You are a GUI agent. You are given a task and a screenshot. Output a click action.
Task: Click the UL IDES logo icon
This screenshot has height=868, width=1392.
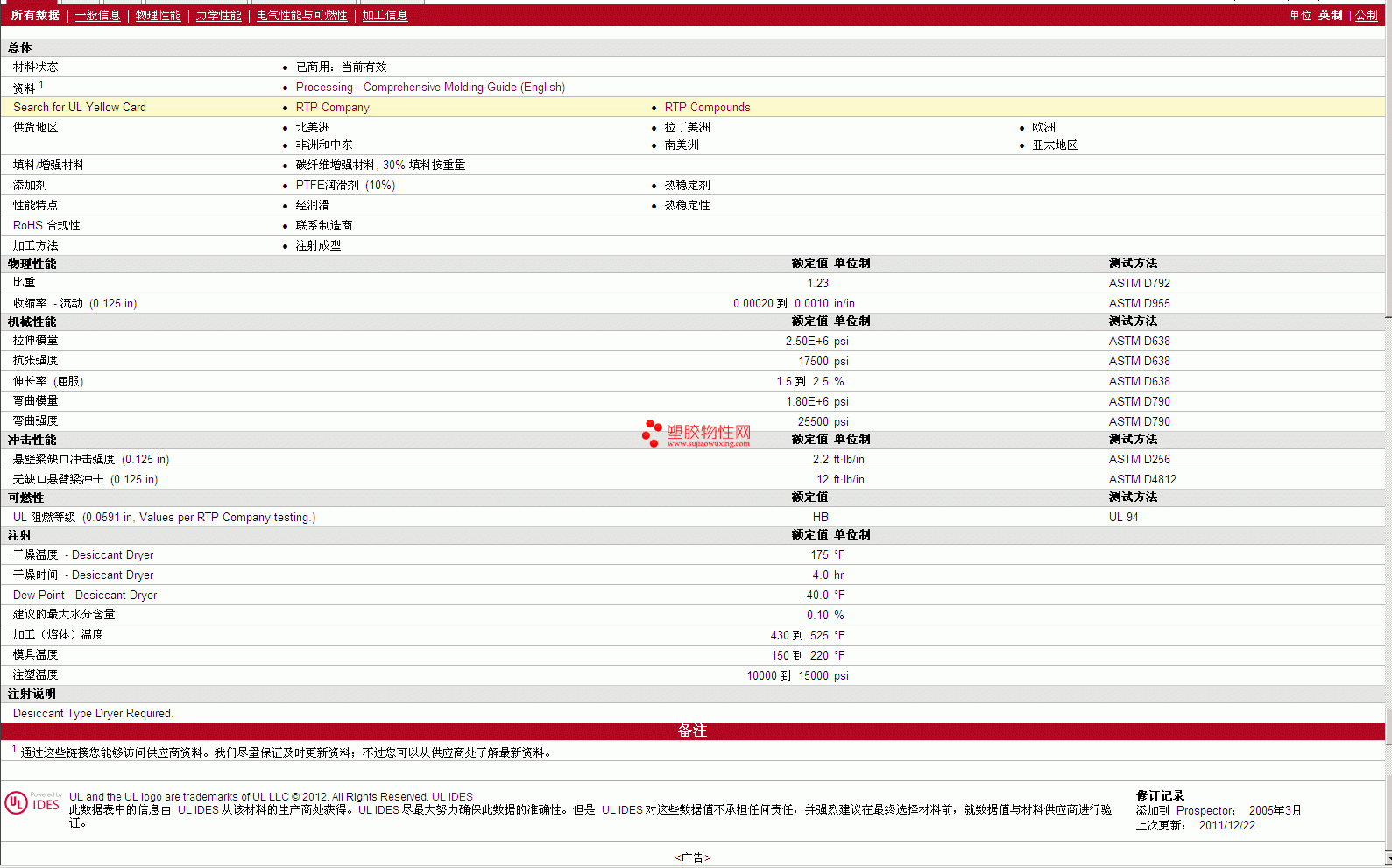click(x=32, y=803)
